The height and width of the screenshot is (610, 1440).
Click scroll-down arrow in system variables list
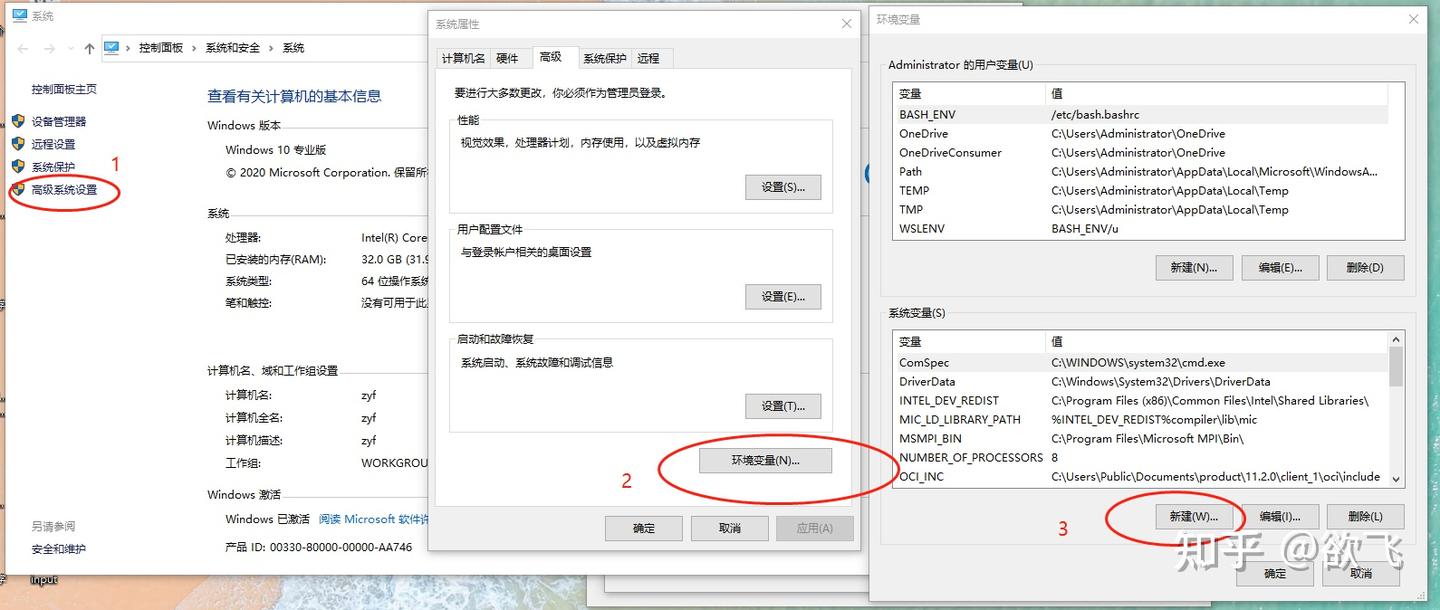coord(1396,479)
